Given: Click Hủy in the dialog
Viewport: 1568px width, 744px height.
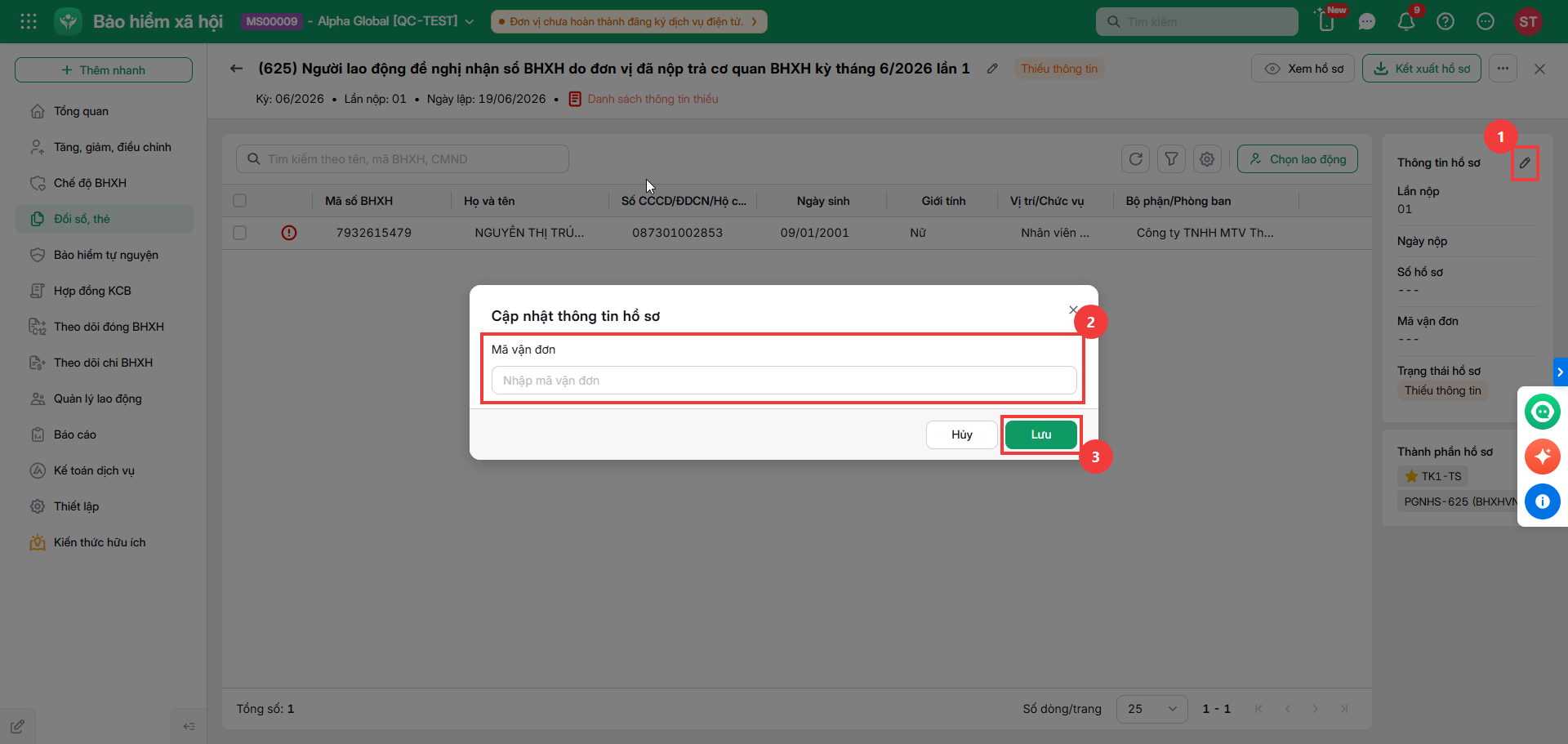Looking at the screenshot, I should (x=961, y=434).
